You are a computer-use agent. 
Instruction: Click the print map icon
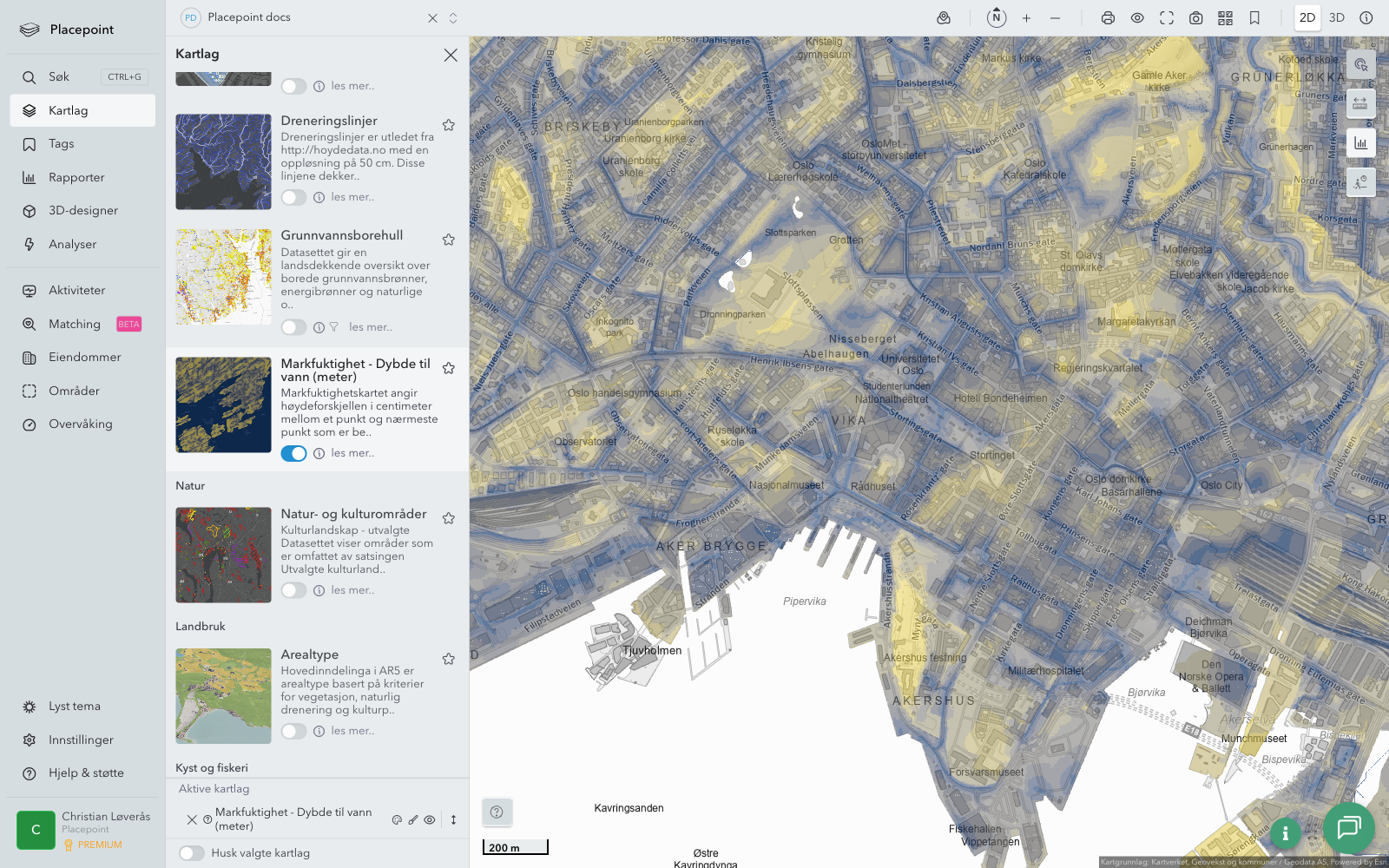click(1108, 18)
